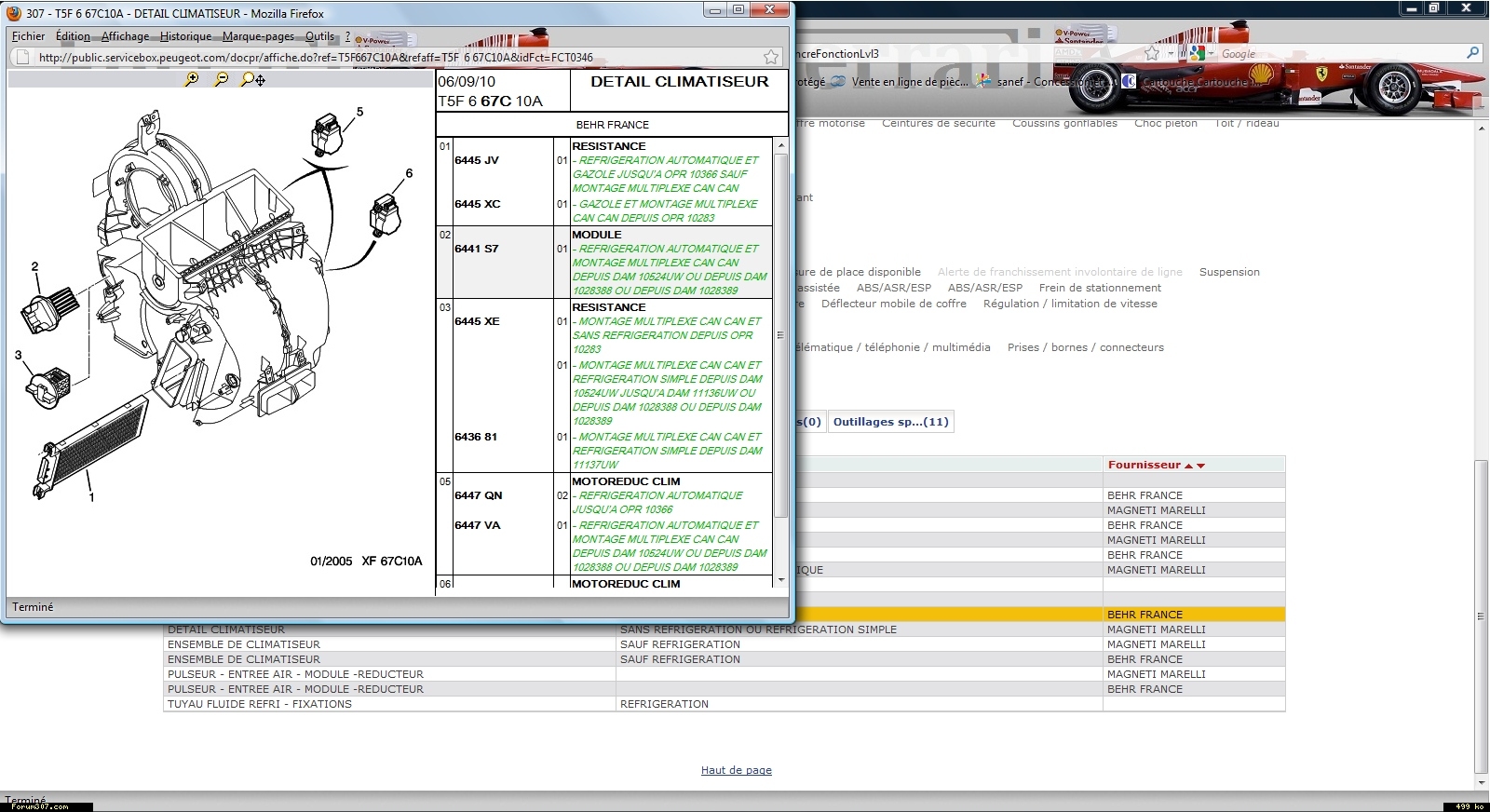
Task: Switch to Outillages sp...(11) tab
Action: coord(891,422)
